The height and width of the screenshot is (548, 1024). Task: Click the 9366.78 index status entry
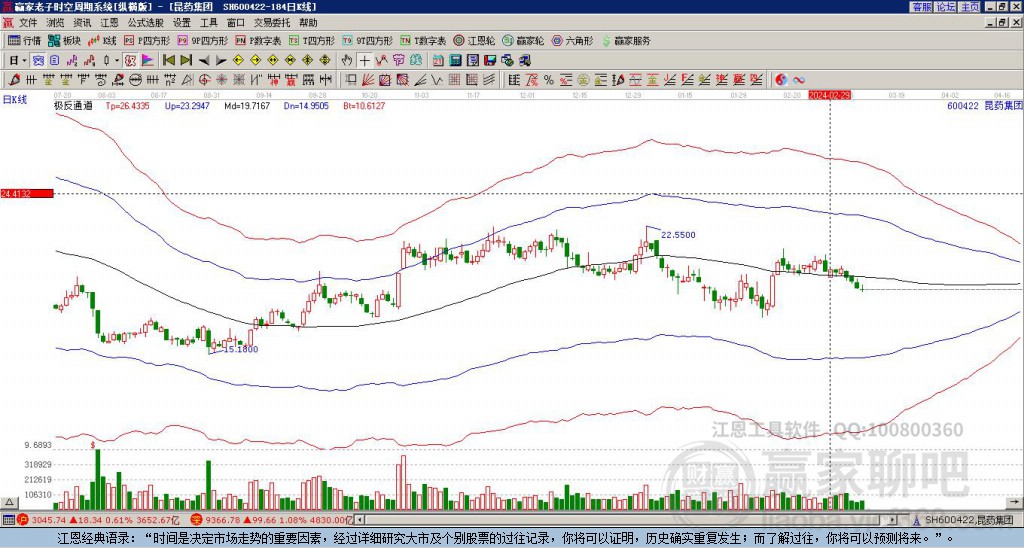pyautogui.click(x=272, y=520)
